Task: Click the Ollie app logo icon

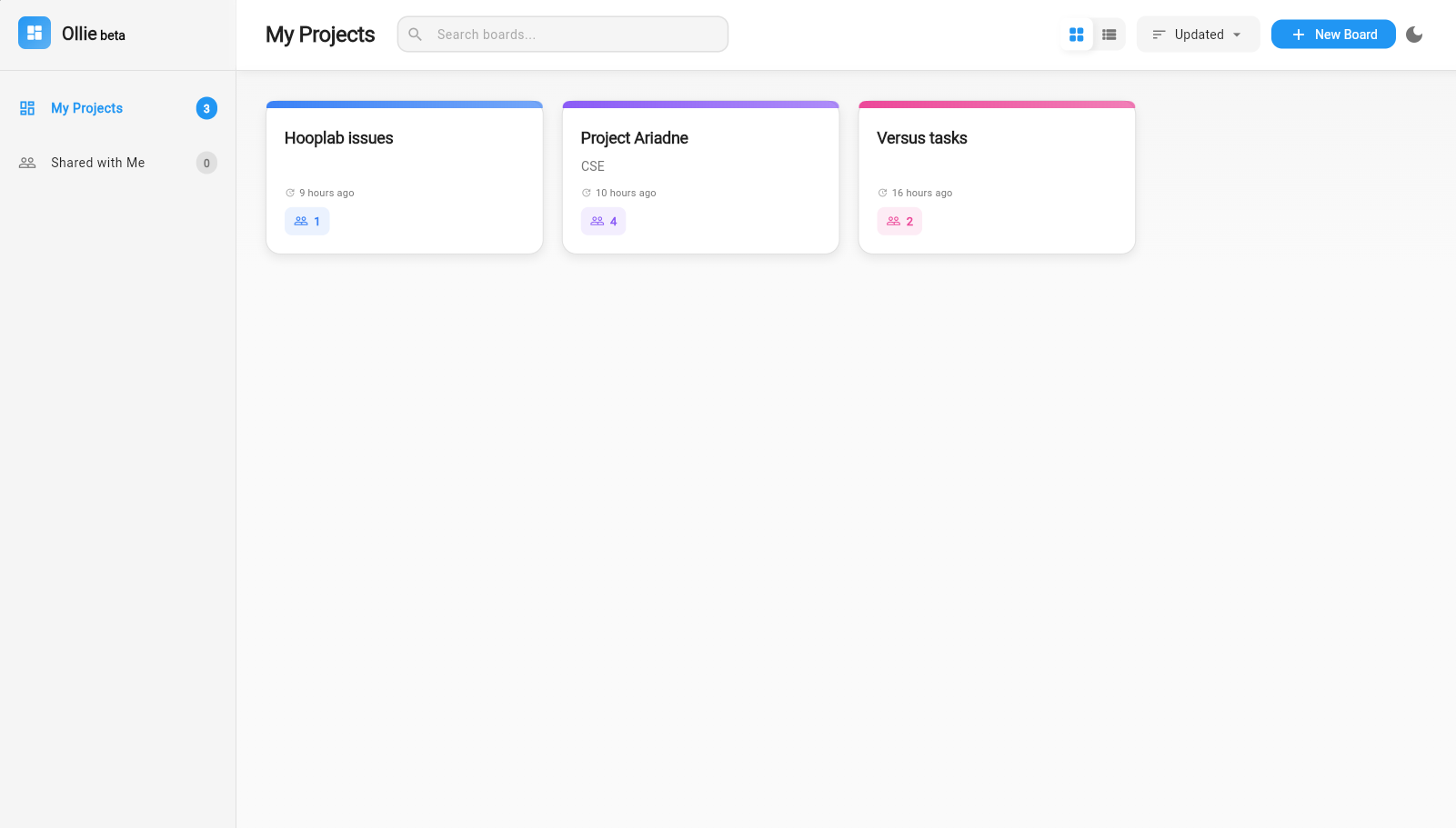Action: pyautogui.click(x=34, y=33)
